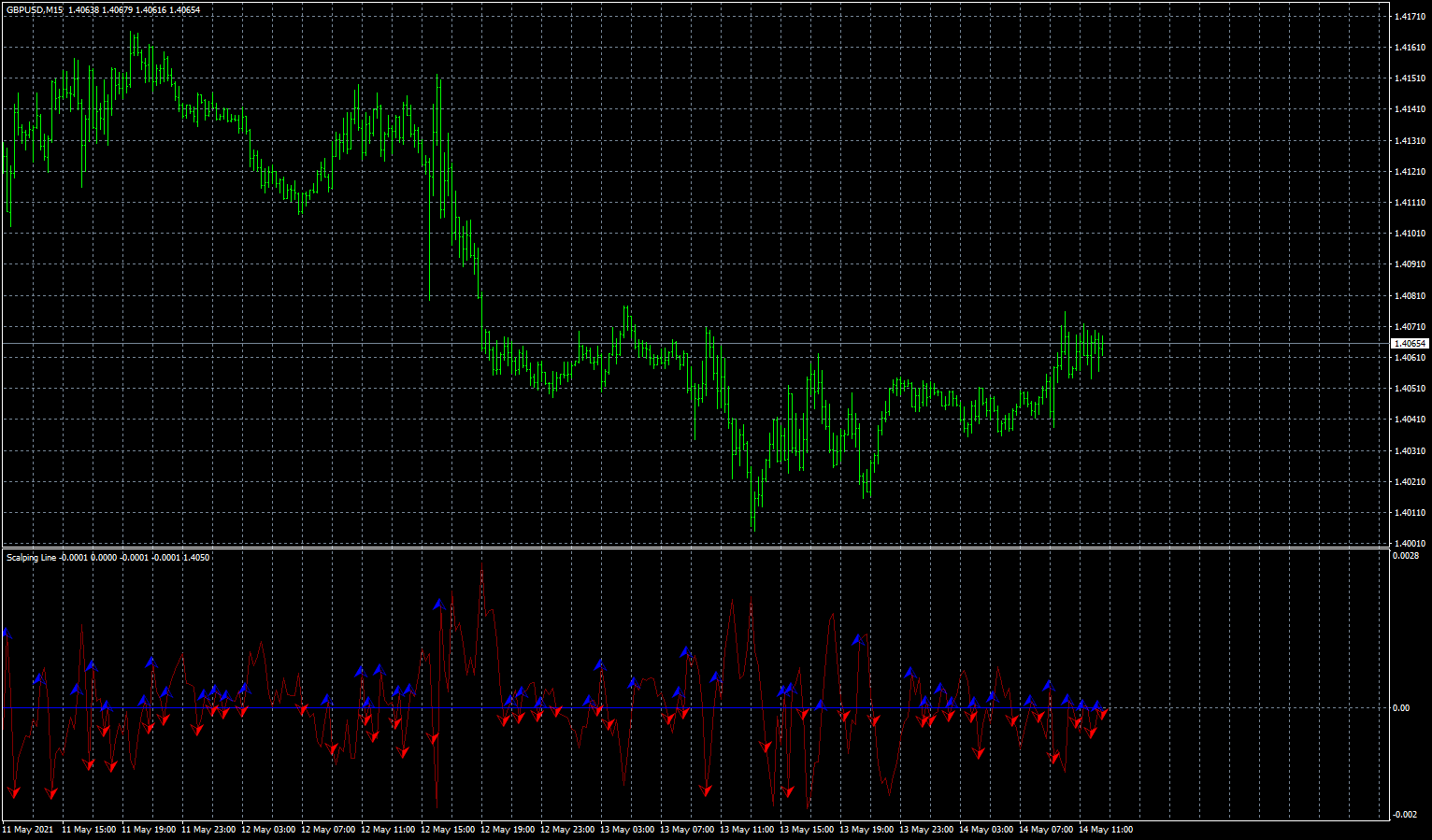The height and width of the screenshot is (840, 1432).
Task: Click price axis label 1.40210
Action: (x=1410, y=482)
